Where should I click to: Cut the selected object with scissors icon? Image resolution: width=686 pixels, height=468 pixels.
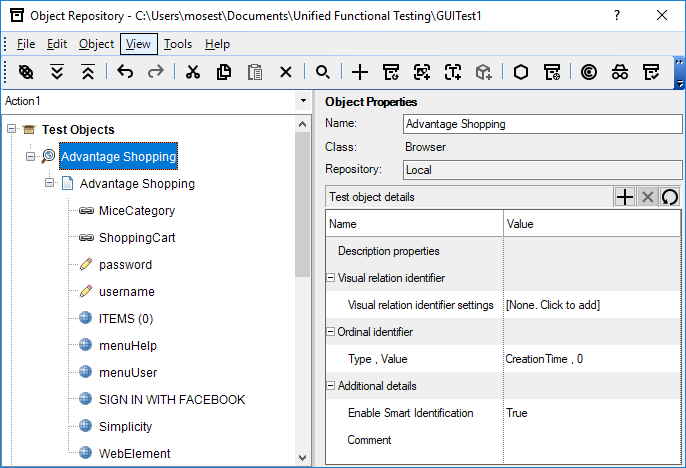(x=192, y=72)
